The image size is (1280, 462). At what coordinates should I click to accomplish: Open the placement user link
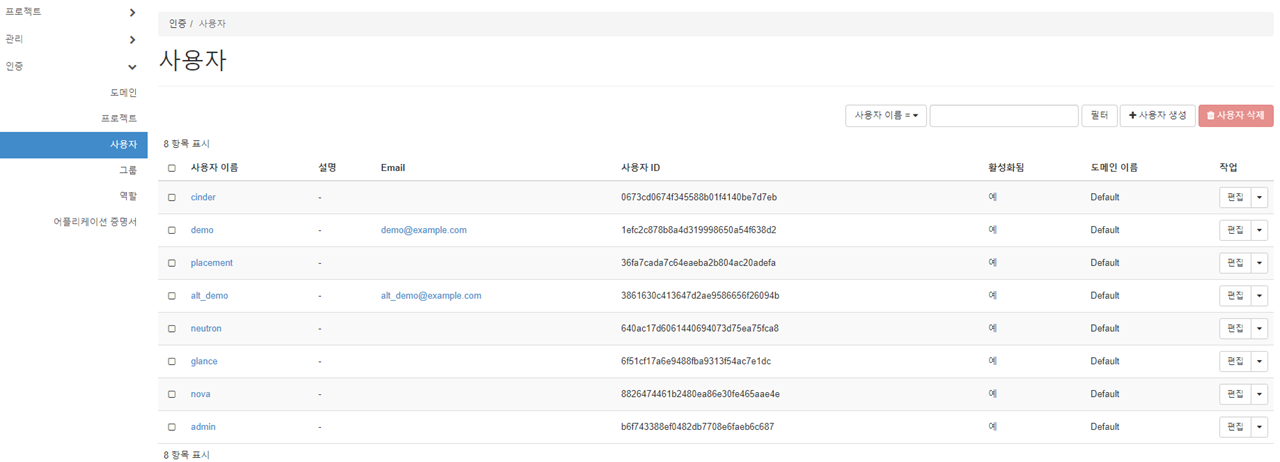[x=212, y=263]
